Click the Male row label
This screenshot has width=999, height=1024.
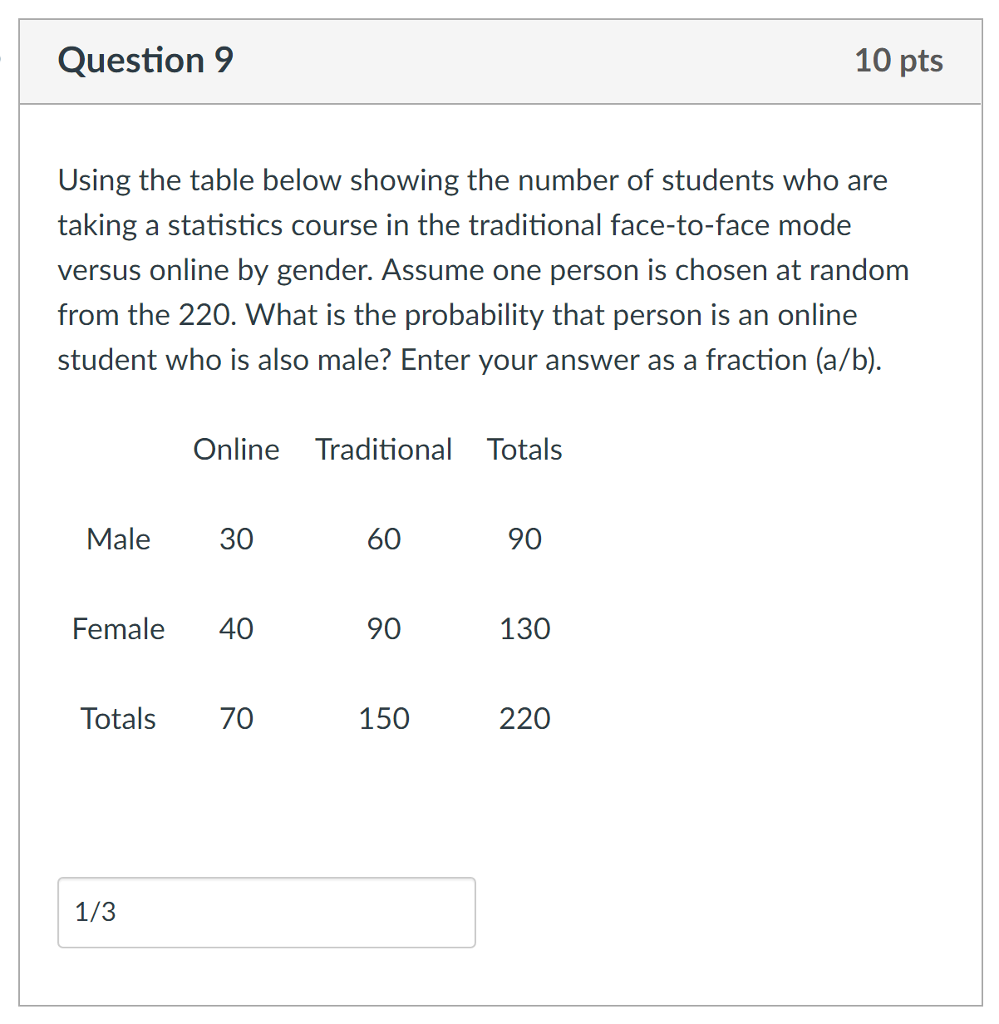[x=119, y=539]
